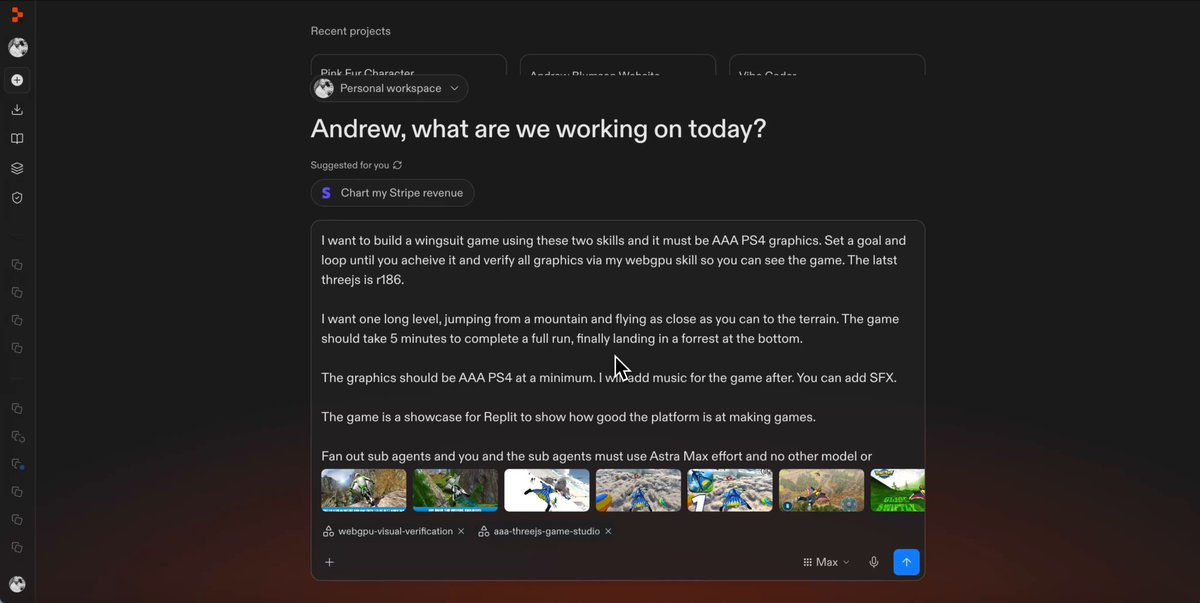1200x603 pixels.
Task: Open the Max effort dropdown
Action: pyautogui.click(x=827, y=562)
